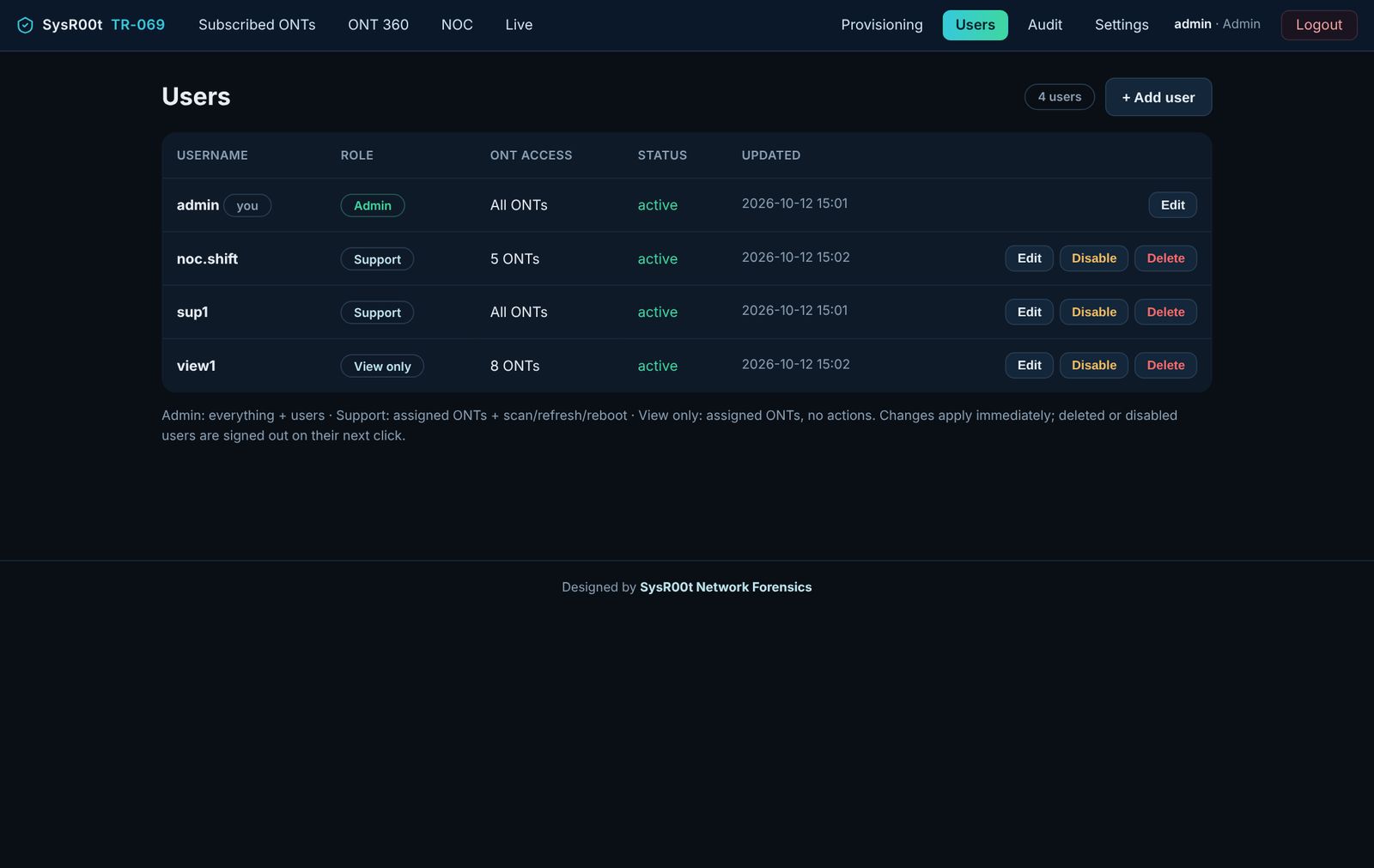Click the Support role badge for sup1
The image size is (1374, 868).
tap(377, 313)
